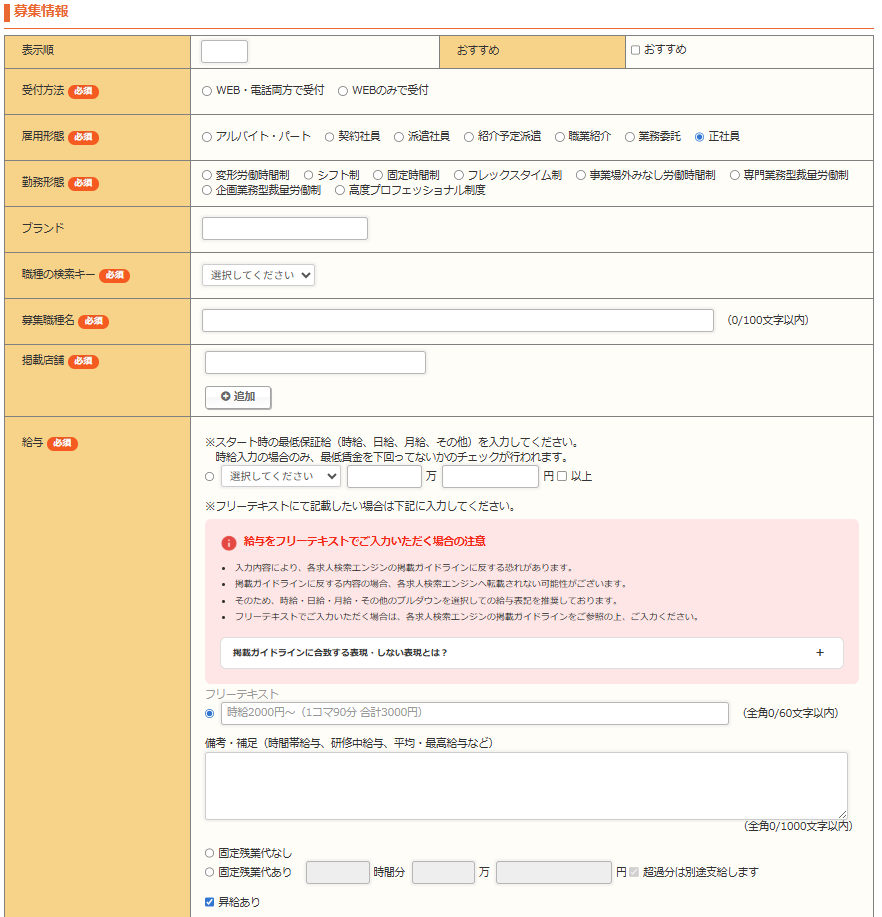The height and width of the screenshot is (917, 882).
Task: Choose フレックスタイム制 work style
Action: (x=459, y=175)
